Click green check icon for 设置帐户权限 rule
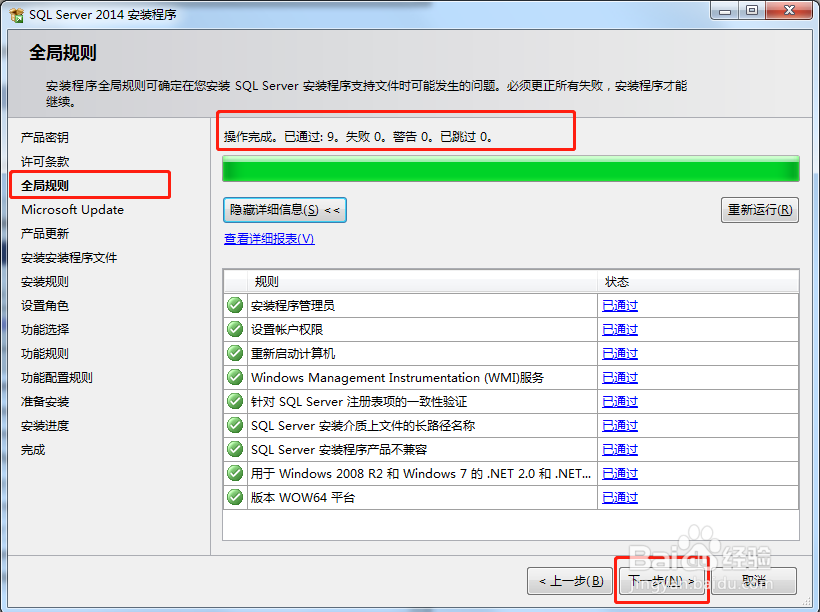820x612 pixels. [x=235, y=329]
